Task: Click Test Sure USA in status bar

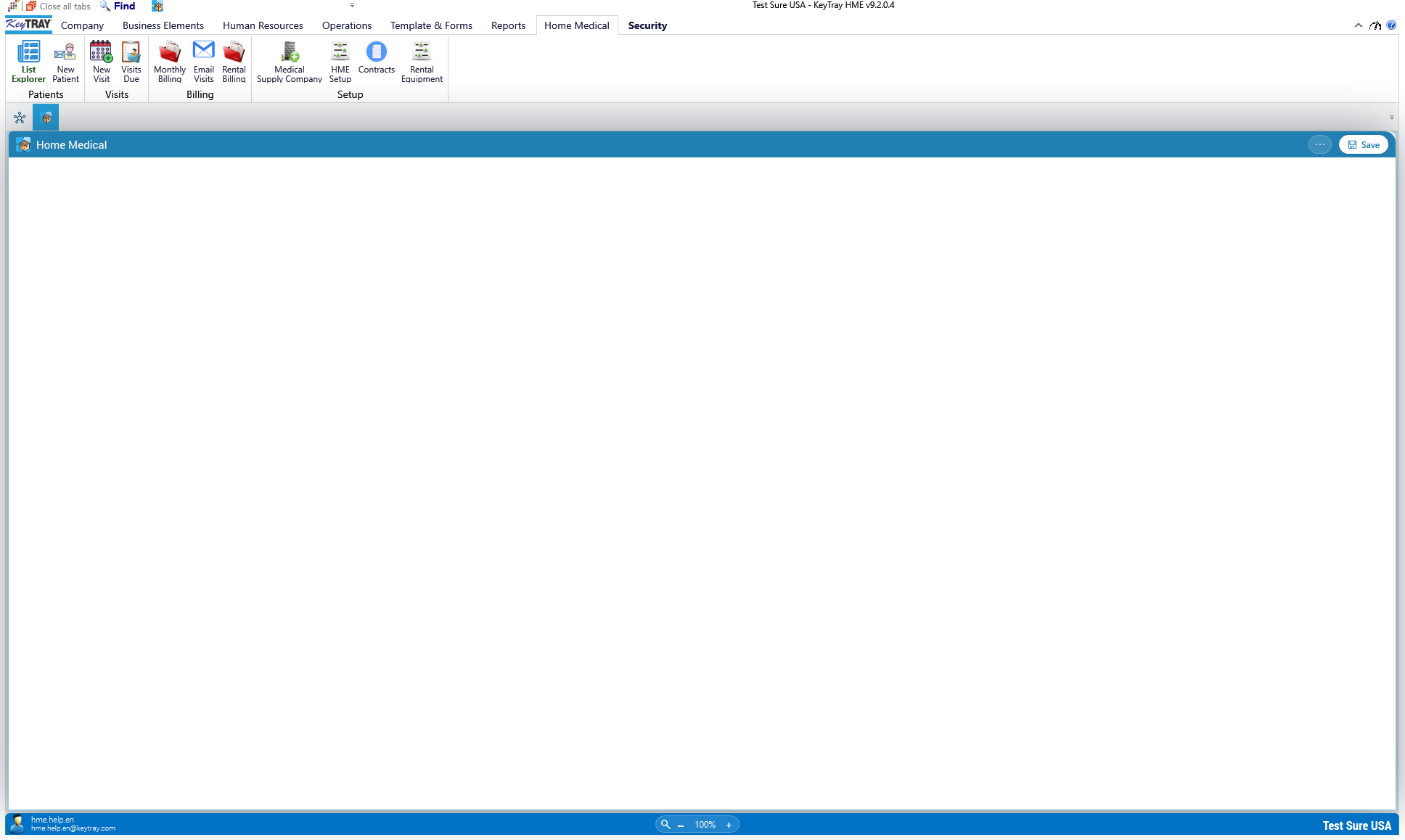Action: point(1356,825)
